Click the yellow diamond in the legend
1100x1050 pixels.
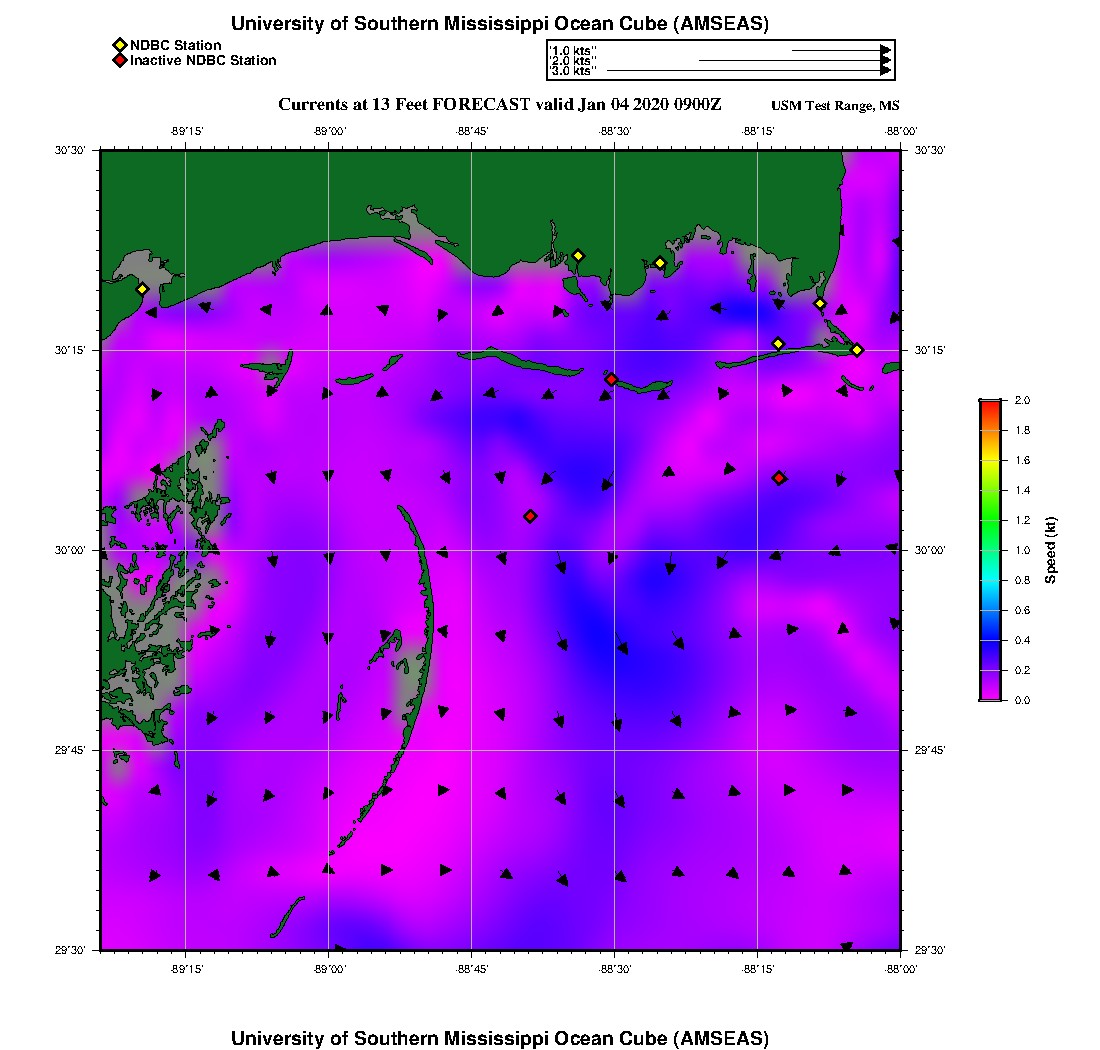(119, 45)
